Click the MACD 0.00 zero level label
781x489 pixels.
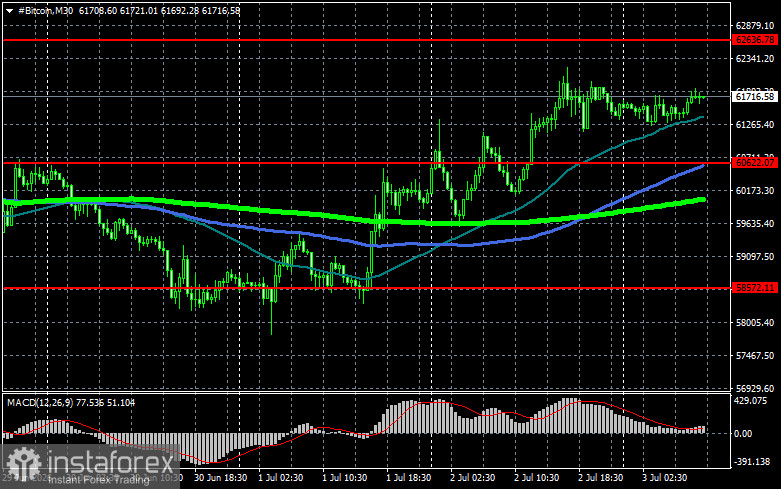pyautogui.click(x=743, y=434)
